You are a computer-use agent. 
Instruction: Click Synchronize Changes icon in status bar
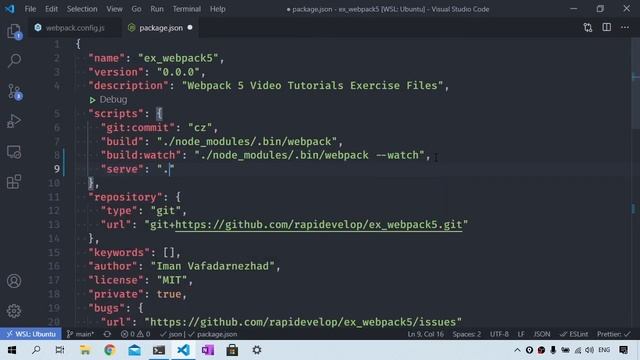point(107,334)
